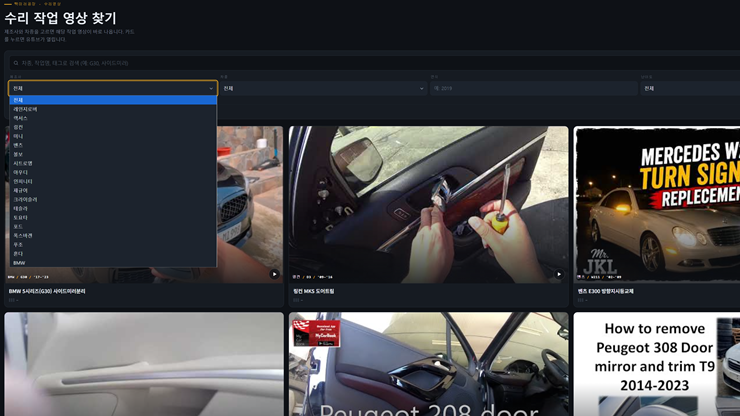Open the 링컨 MKS 도어트림 video thumbnail
The height and width of the screenshot is (416, 740).
429,204
